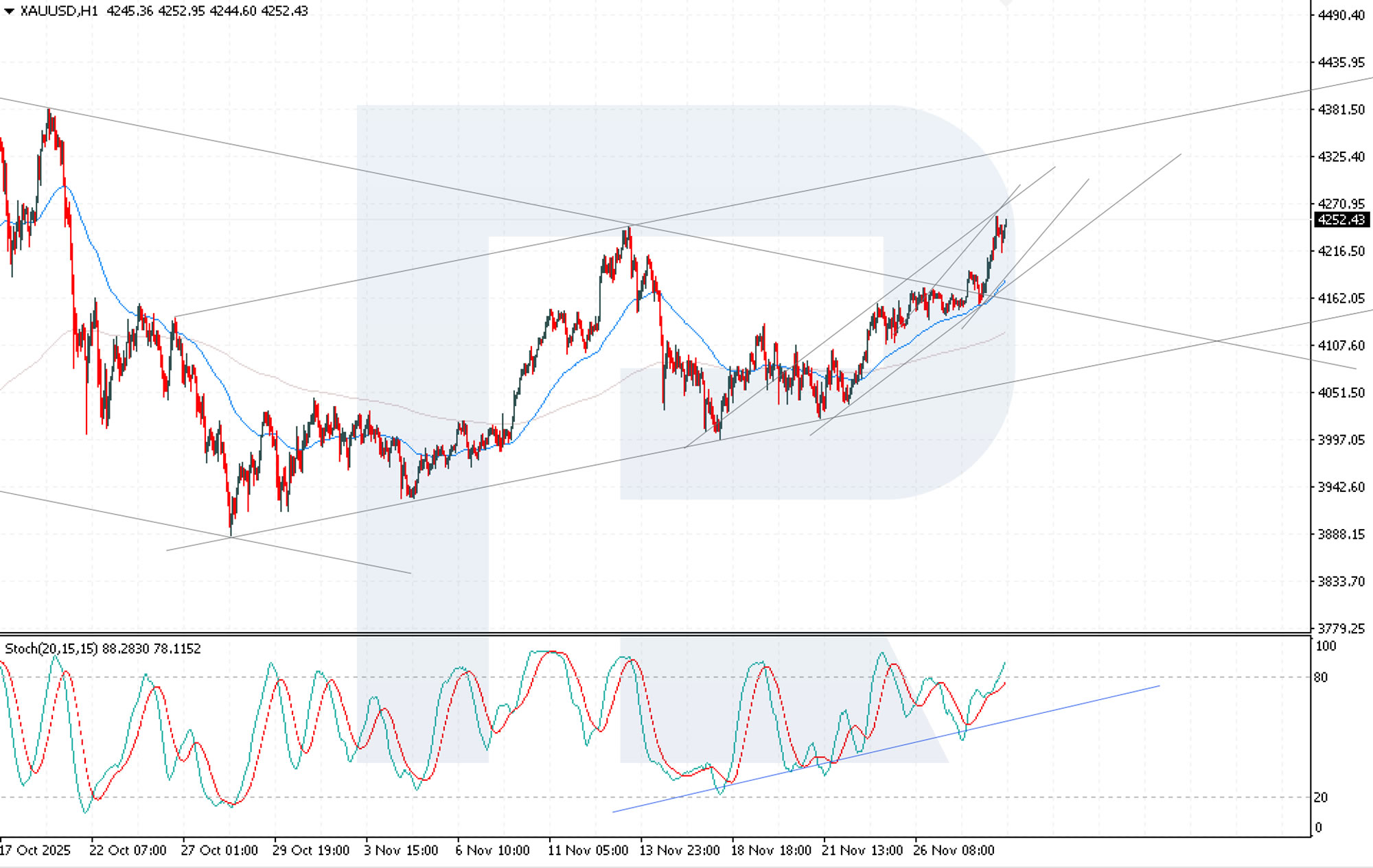Click the current price tag 4252.43
The height and width of the screenshot is (868, 1373).
(1341, 220)
